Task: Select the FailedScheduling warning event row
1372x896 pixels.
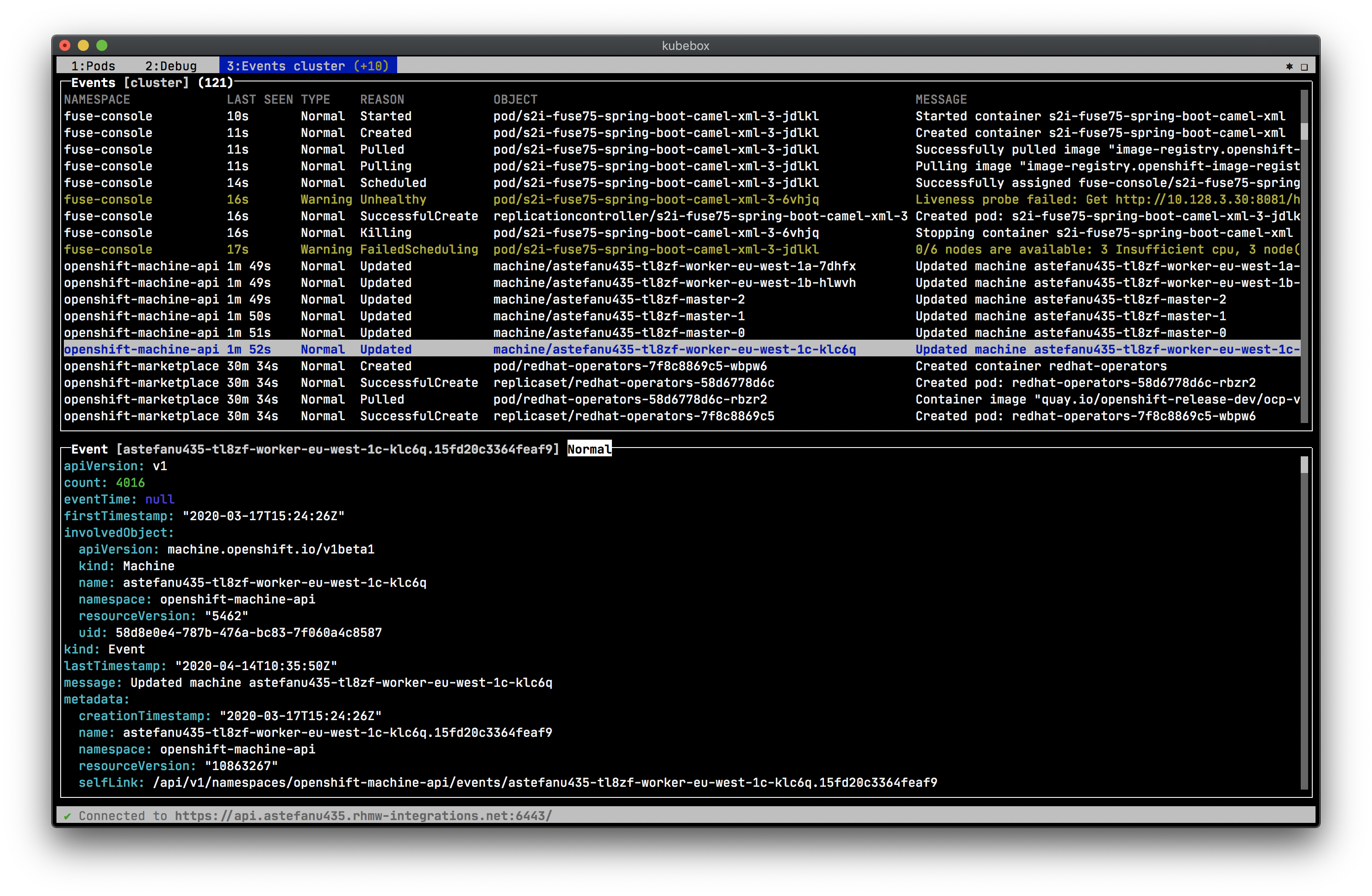Action: pos(418,249)
